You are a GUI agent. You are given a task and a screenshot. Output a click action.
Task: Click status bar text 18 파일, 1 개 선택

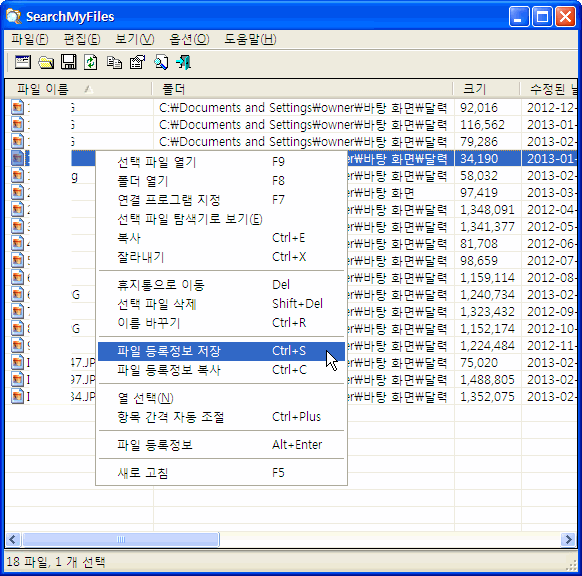pos(56,562)
